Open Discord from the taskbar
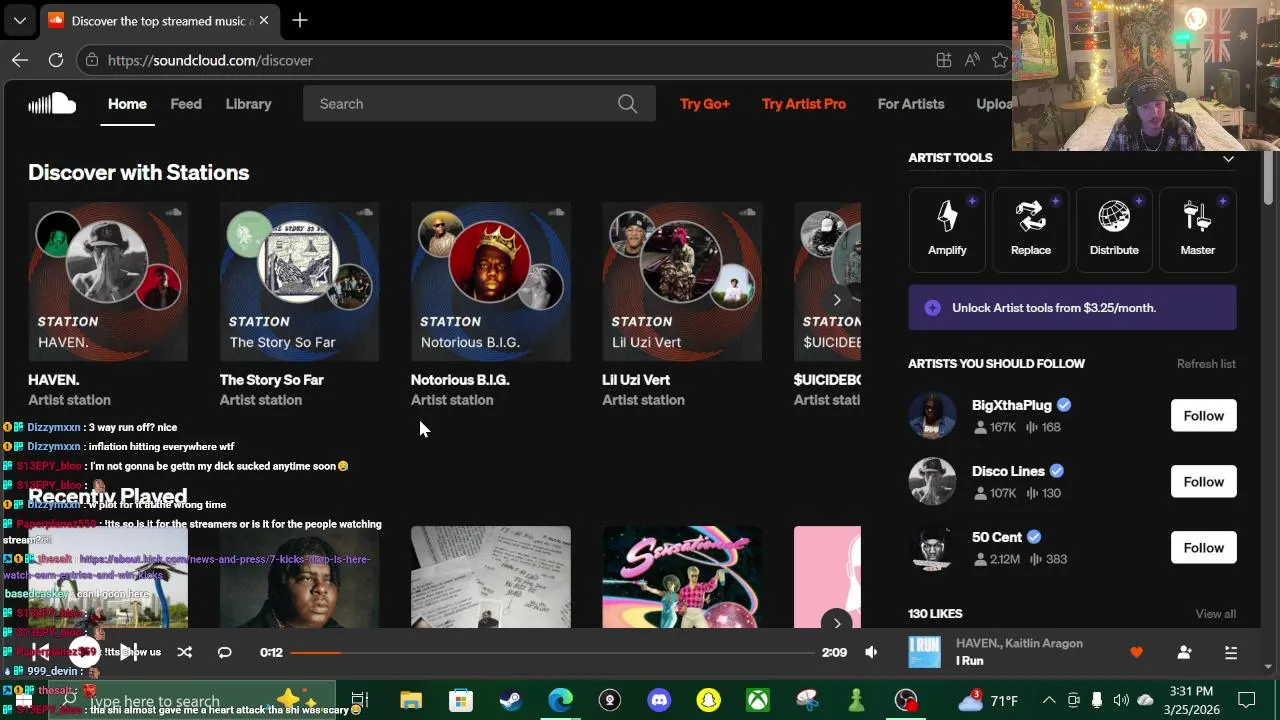This screenshot has height=720, width=1280. pos(659,701)
